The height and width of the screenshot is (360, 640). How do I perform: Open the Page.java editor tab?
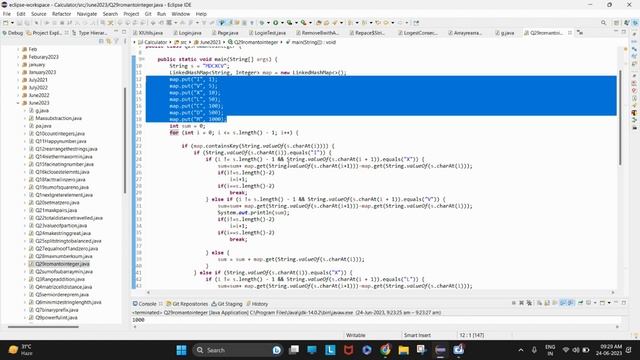[x=225, y=33]
